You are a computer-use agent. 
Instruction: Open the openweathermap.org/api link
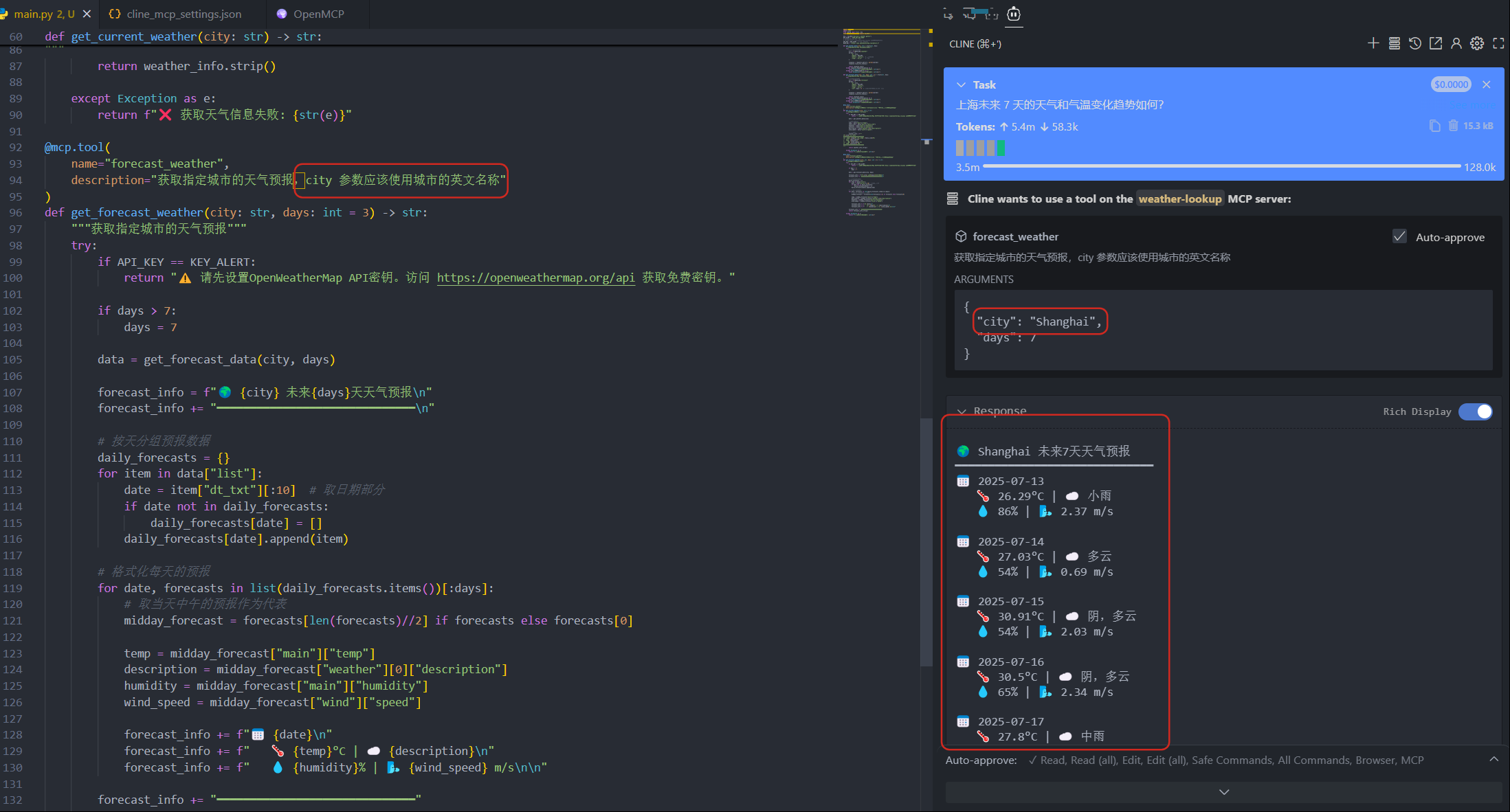click(535, 278)
